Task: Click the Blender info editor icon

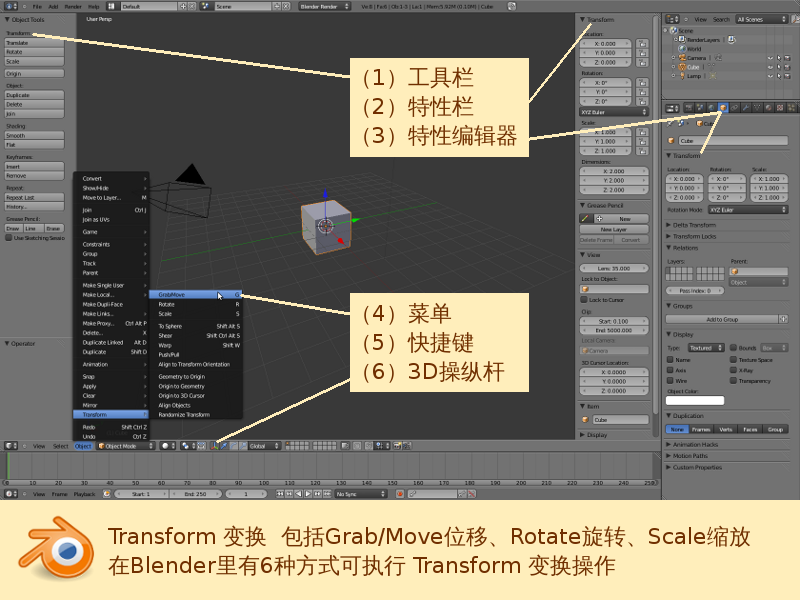Action: (x=11, y=6)
